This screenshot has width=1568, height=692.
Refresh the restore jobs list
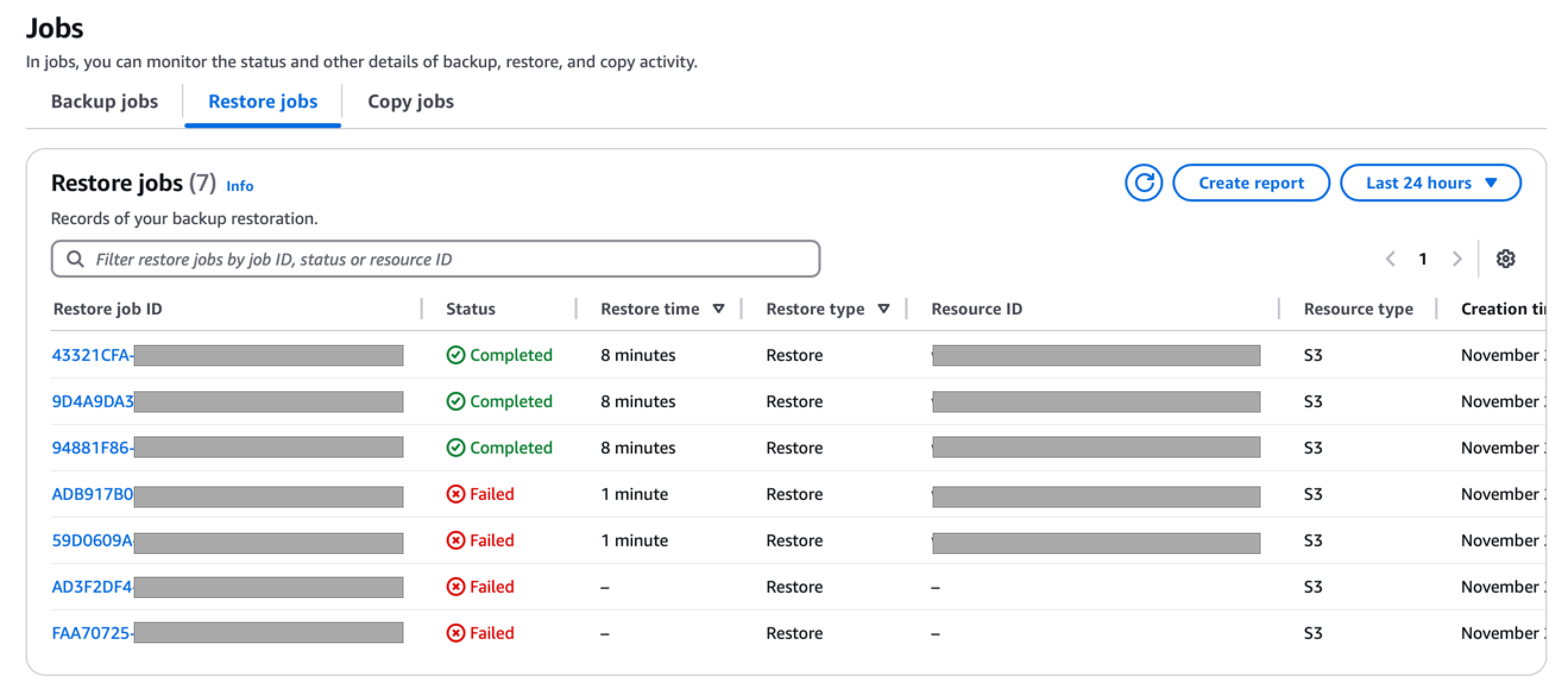tap(1143, 183)
